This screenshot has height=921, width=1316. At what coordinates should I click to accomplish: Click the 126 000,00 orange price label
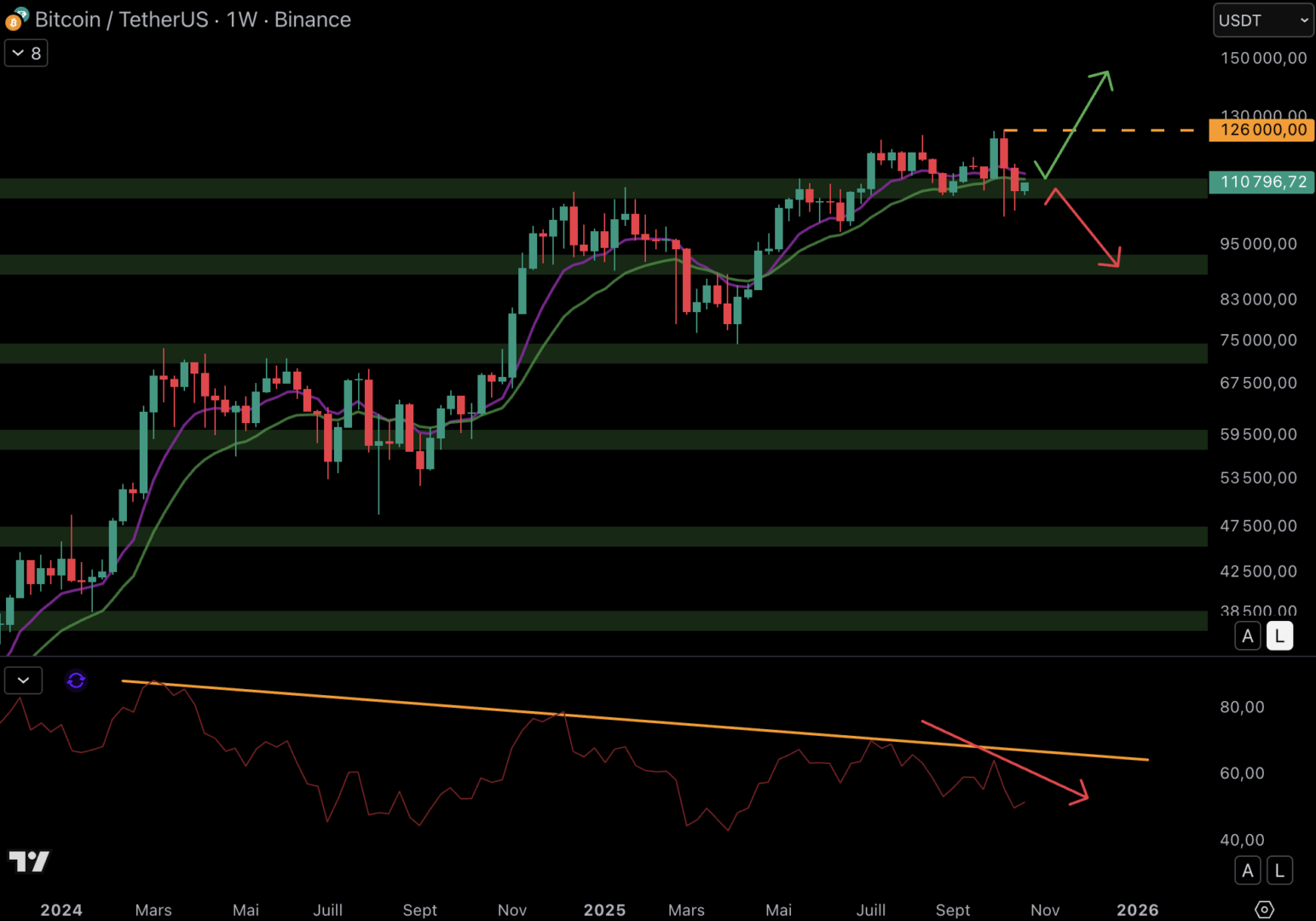tap(1262, 130)
